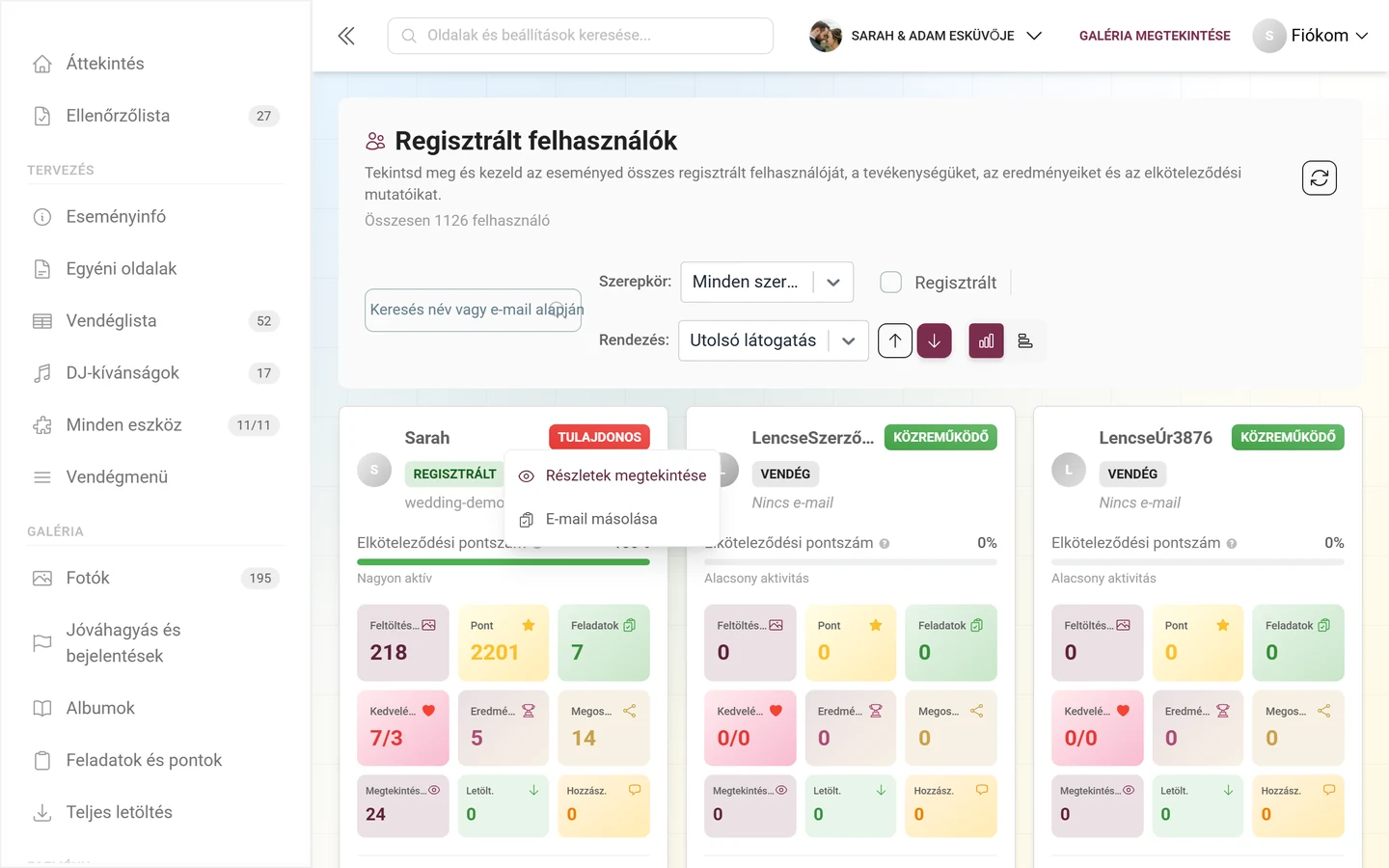This screenshot has width=1389, height=868.
Task: Click the Áttekintés home icon
Action: point(42,64)
